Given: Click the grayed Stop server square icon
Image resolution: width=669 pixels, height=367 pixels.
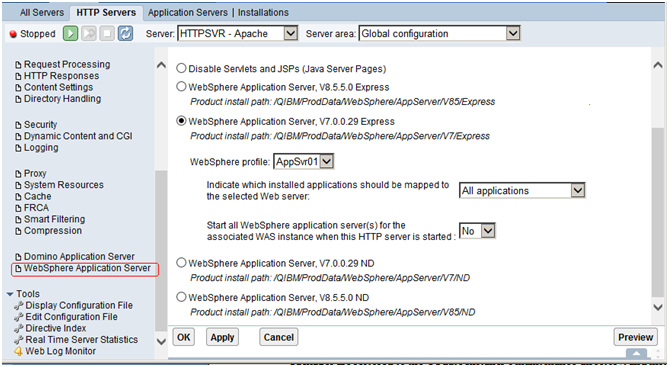Looking at the screenshot, I should [x=107, y=33].
